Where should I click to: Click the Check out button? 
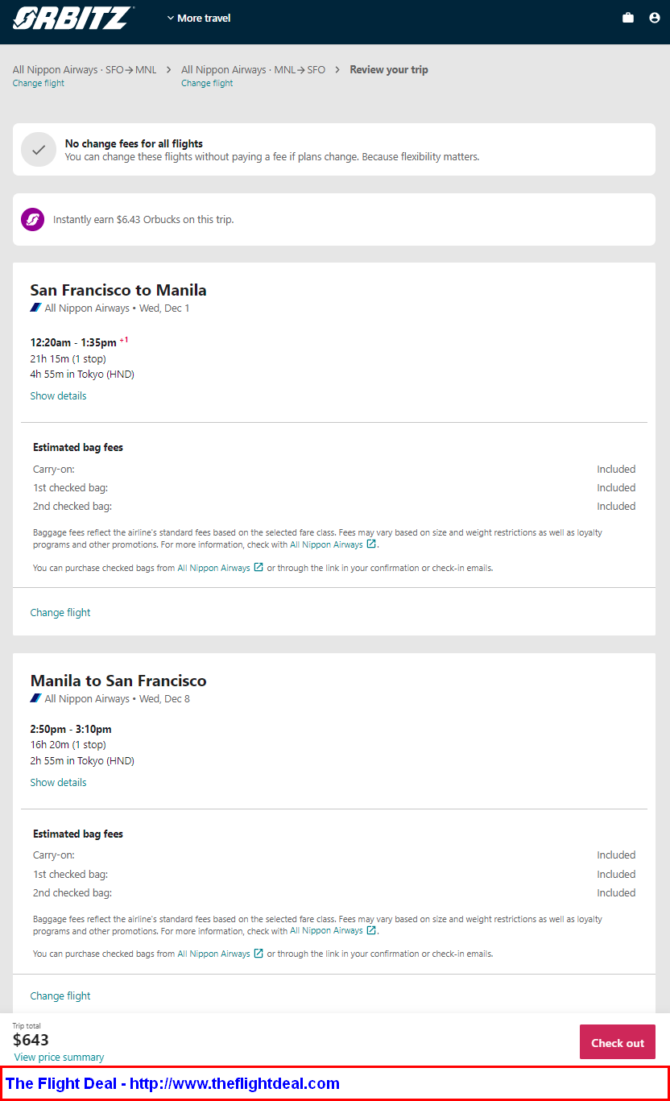(x=617, y=1042)
